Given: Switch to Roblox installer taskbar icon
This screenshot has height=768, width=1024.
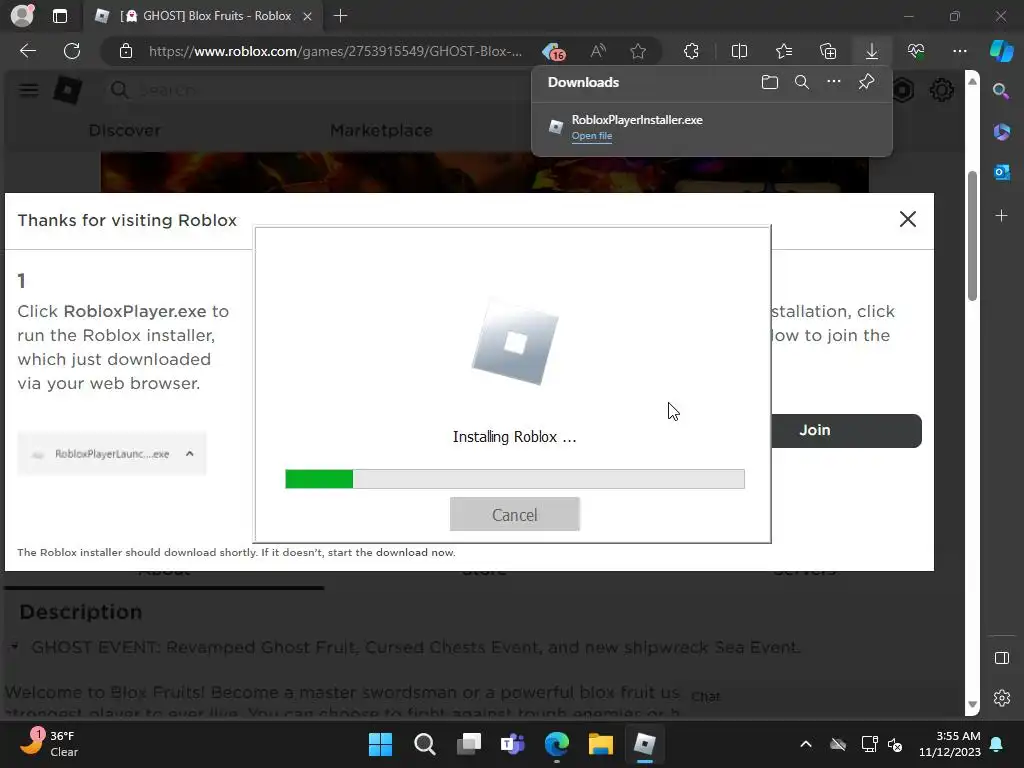Looking at the screenshot, I should click(645, 744).
